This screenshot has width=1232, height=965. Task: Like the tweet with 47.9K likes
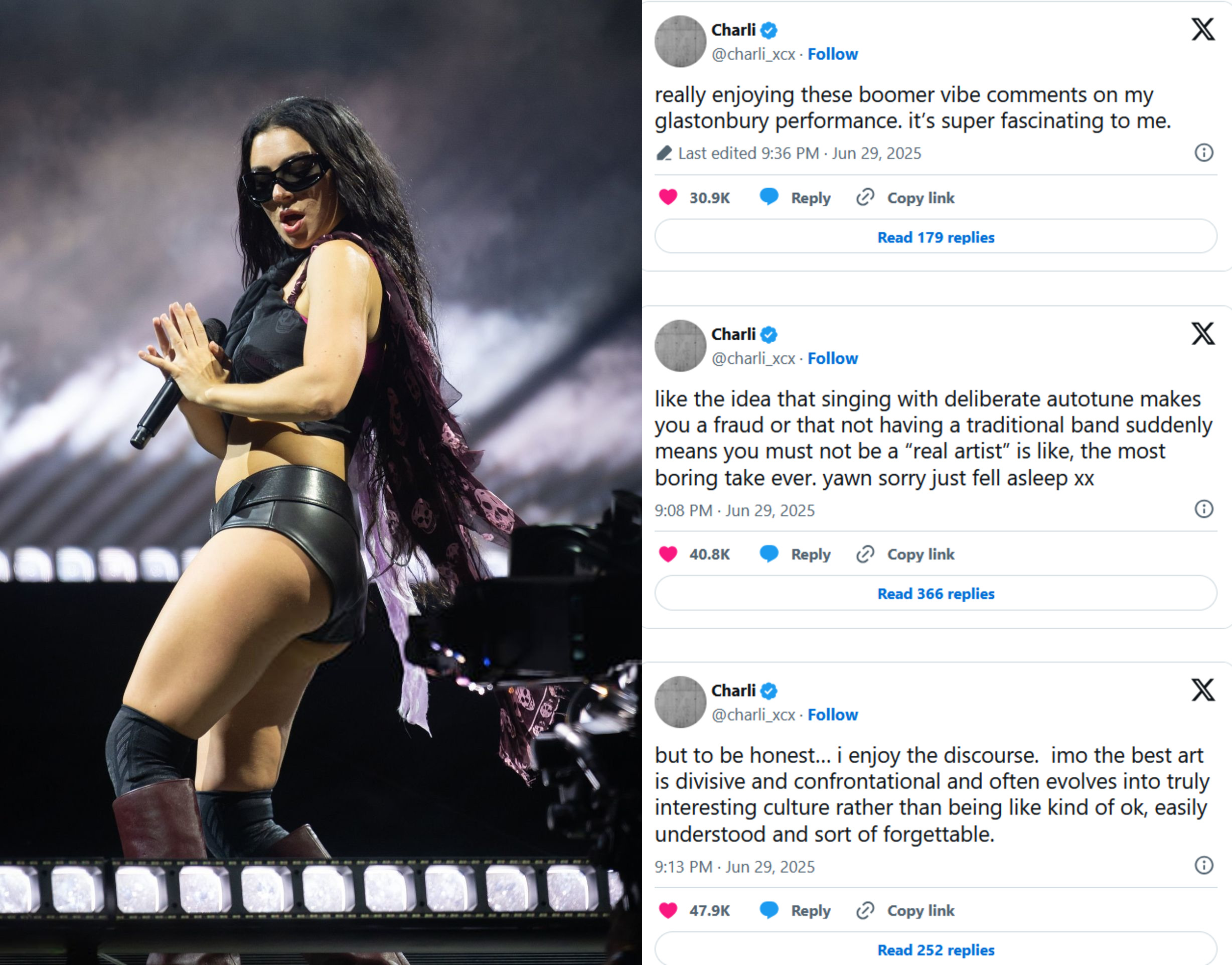point(668,910)
